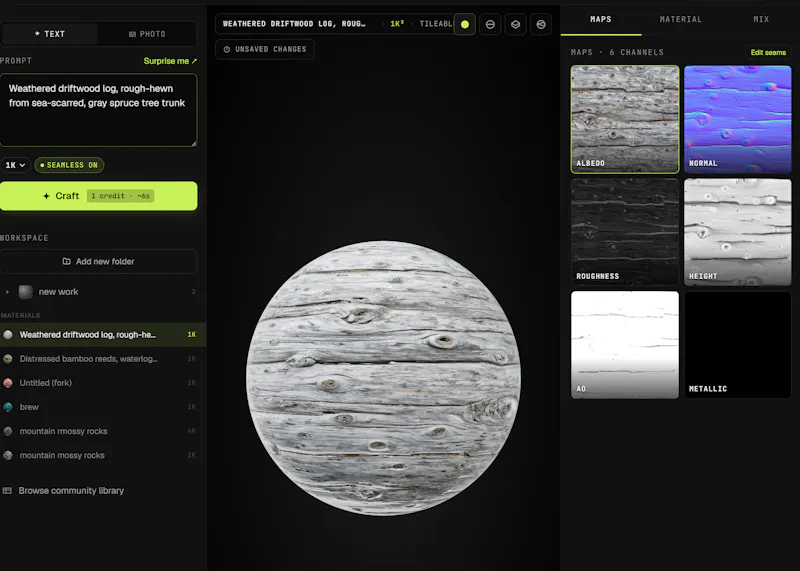Select the sphere preview shape icon
The image size is (800, 571).
(464, 24)
